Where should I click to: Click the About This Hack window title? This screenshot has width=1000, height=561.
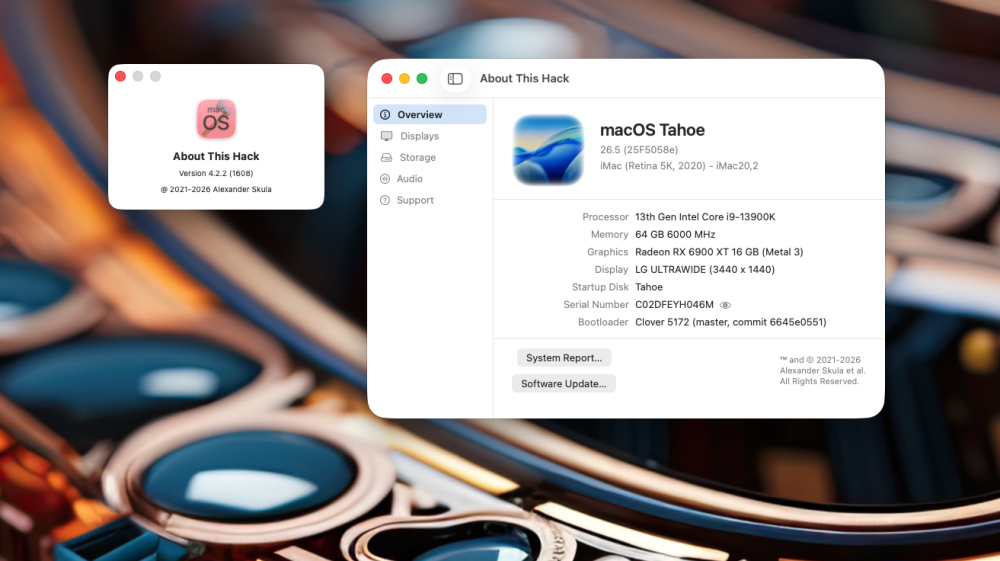tap(524, 78)
